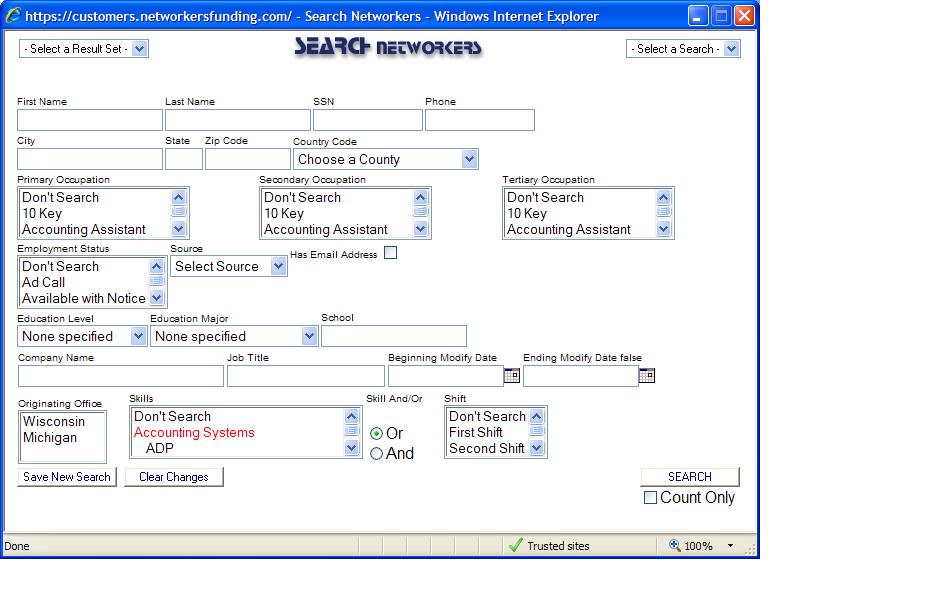Click the Phone input field
Image resolution: width=952 pixels, height=600 pixels.
tap(480, 120)
